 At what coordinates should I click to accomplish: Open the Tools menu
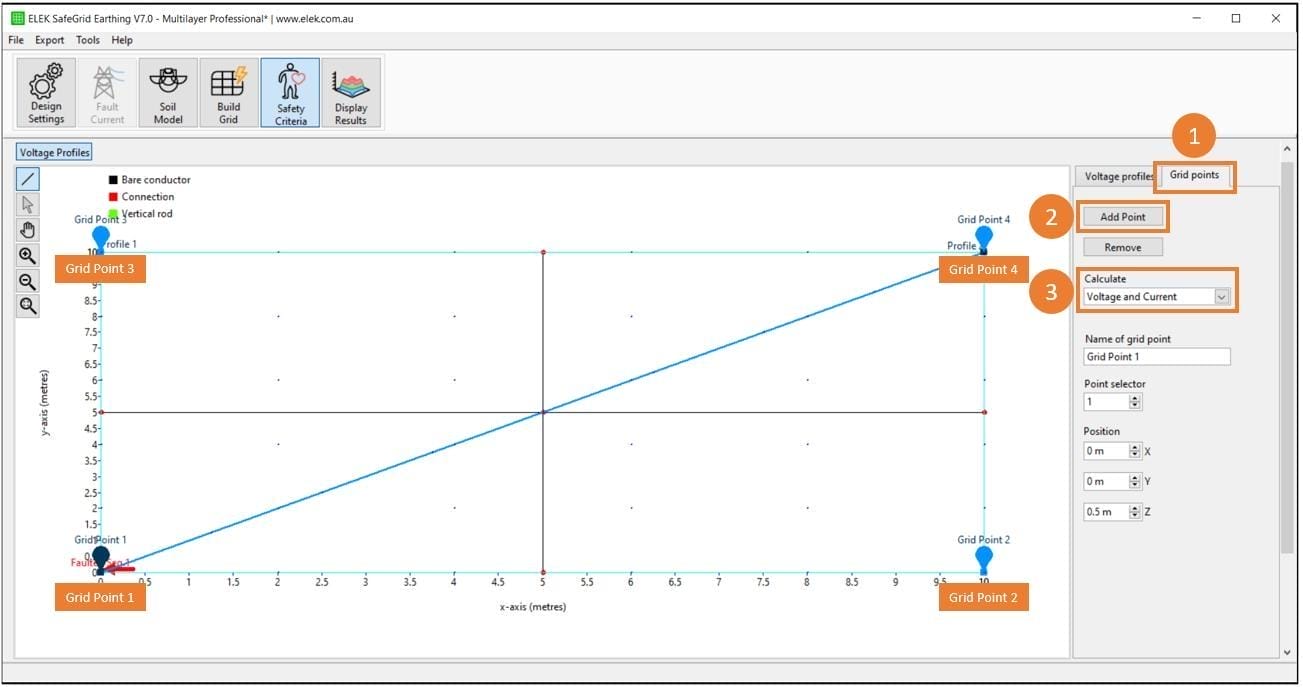(88, 40)
